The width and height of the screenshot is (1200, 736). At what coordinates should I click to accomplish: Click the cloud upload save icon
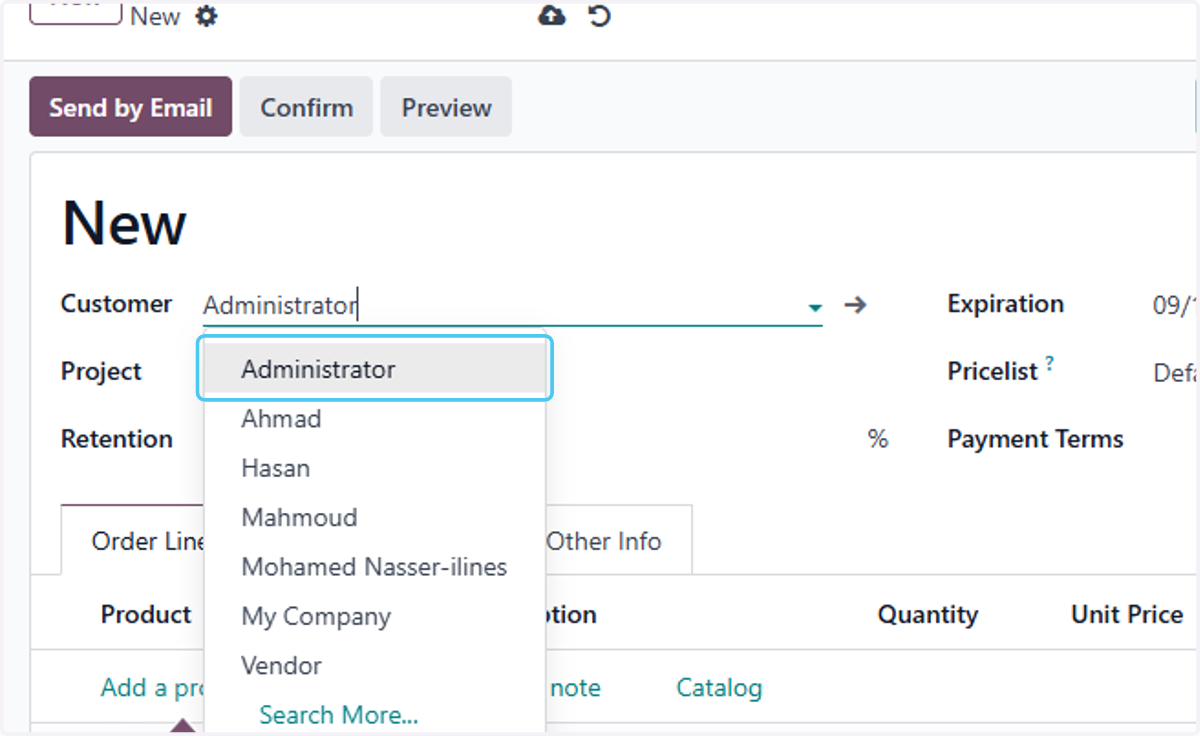click(x=552, y=15)
